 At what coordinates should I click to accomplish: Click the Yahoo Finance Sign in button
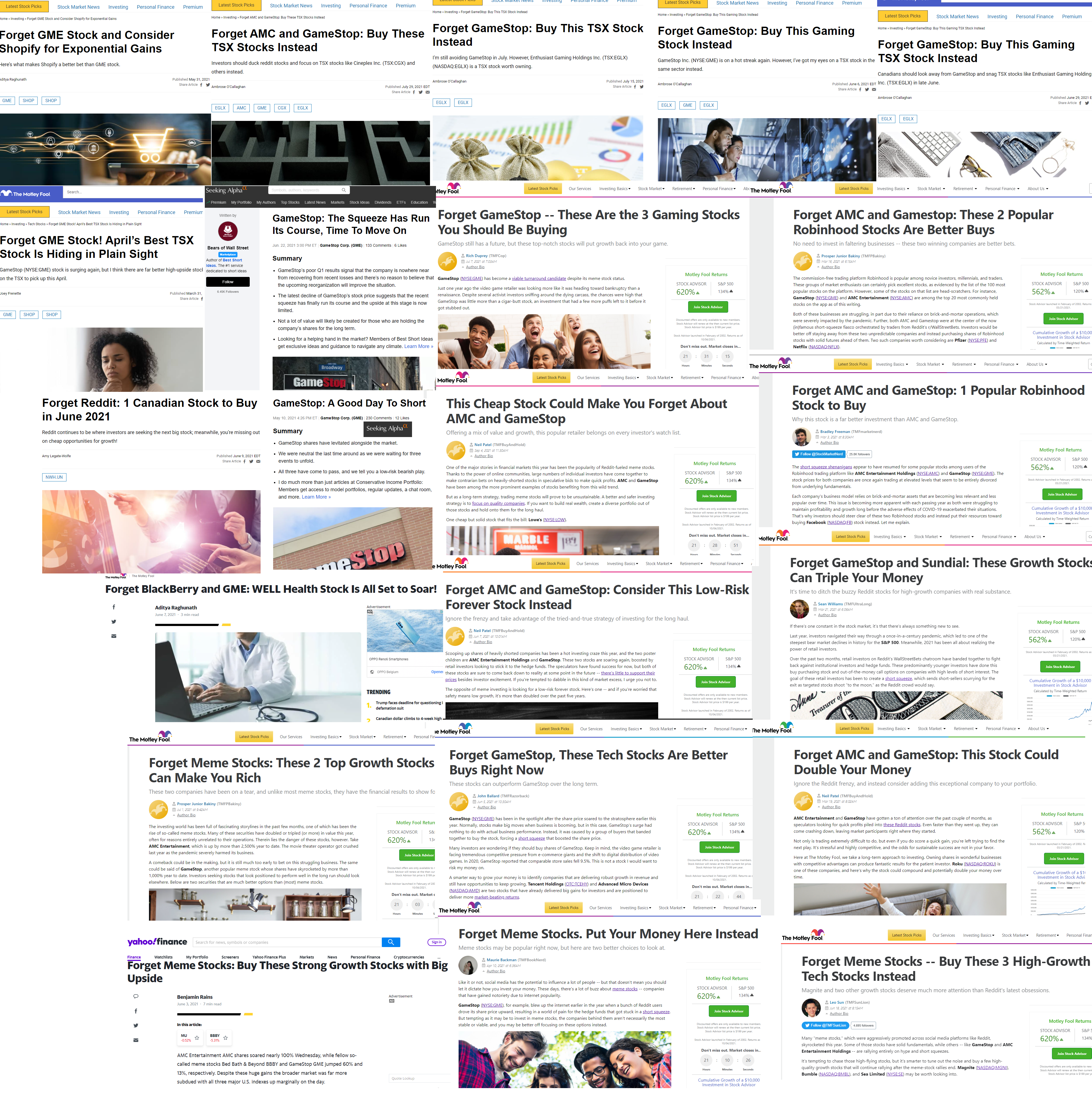pos(437,942)
